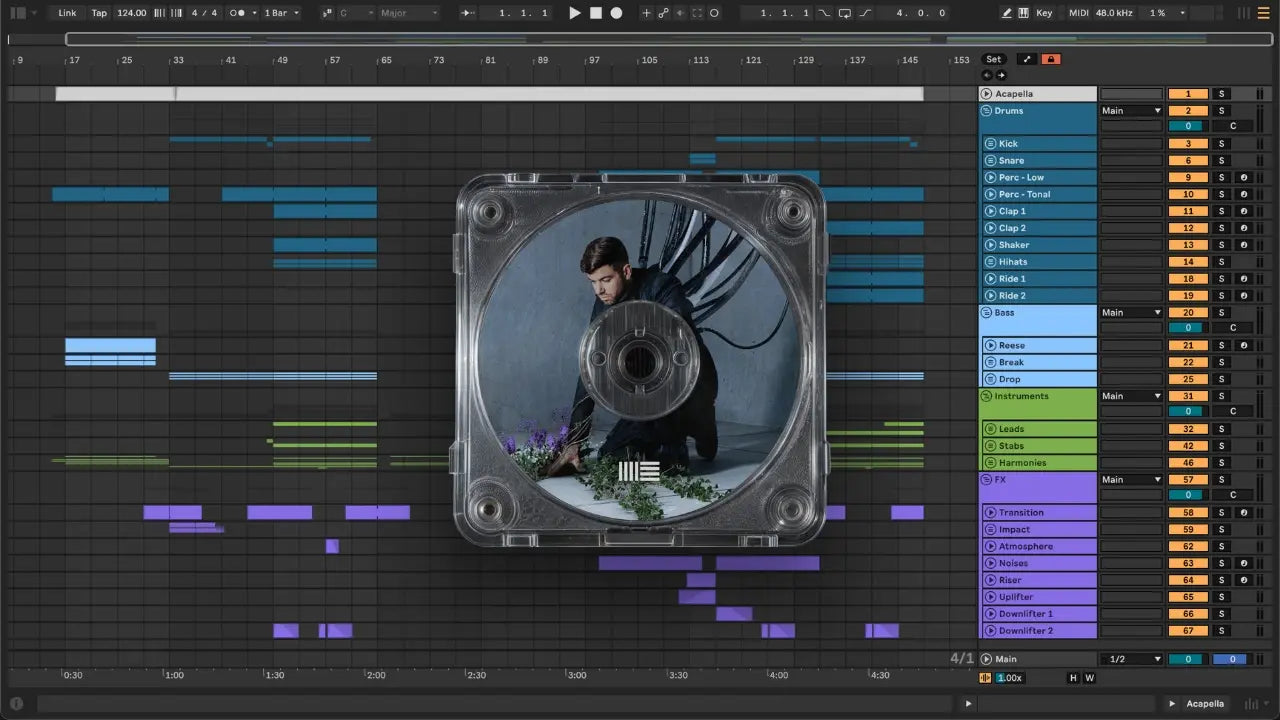Open the Drums group output Main dropdown
1280x720 pixels.
tap(1131, 111)
